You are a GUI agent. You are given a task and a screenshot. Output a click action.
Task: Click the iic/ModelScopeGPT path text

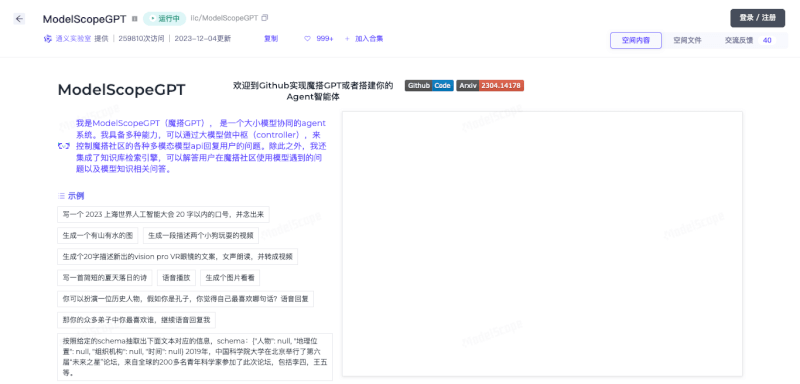tap(224, 18)
